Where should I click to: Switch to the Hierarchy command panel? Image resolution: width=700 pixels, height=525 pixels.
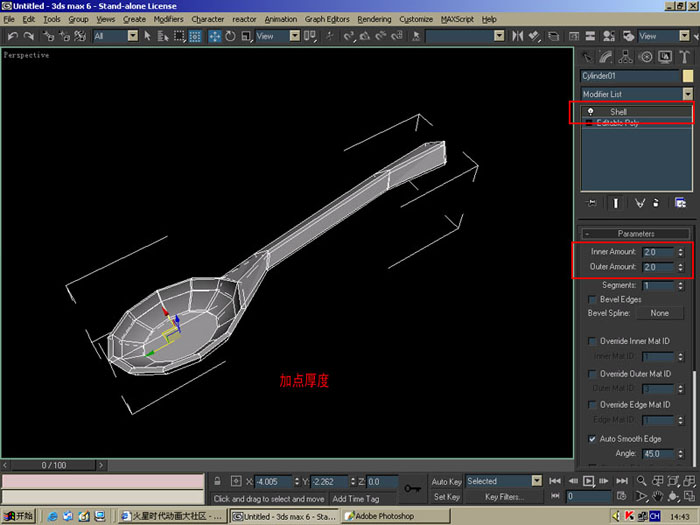tap(625, 57)
